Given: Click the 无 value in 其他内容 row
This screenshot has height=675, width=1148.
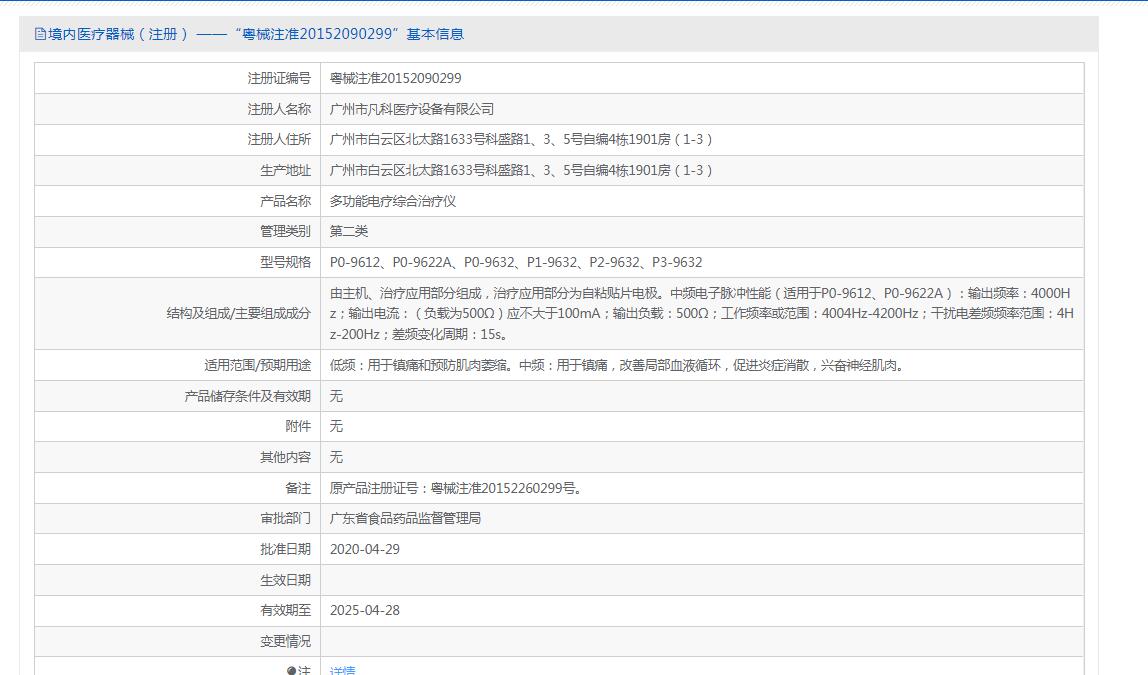Looking at the screenshot, I should (336, 457).
